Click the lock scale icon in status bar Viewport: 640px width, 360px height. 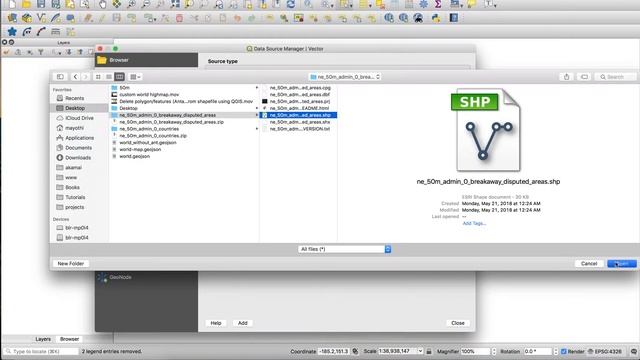click(429, 351)
